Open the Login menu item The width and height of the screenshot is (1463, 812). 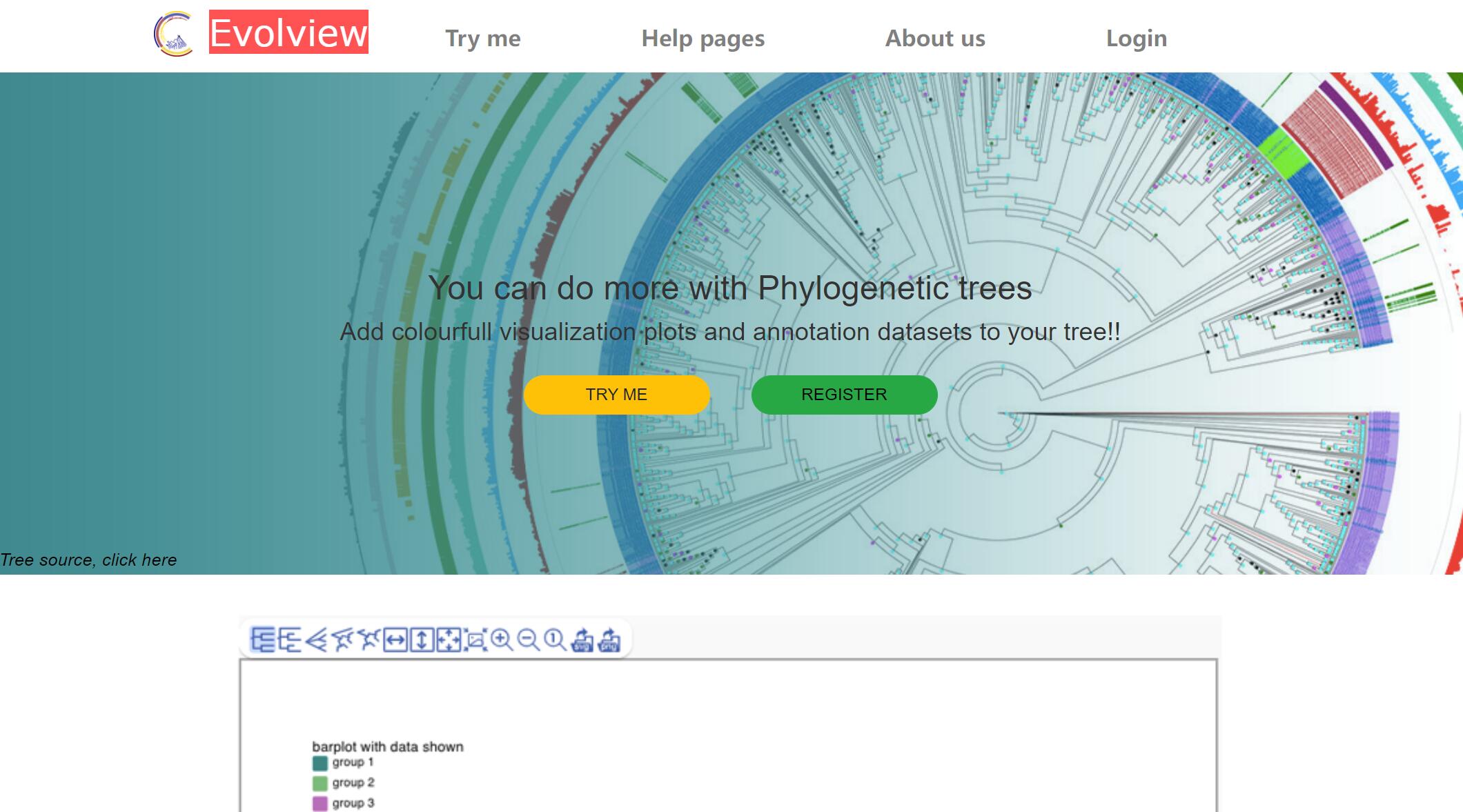[1137, 39]
